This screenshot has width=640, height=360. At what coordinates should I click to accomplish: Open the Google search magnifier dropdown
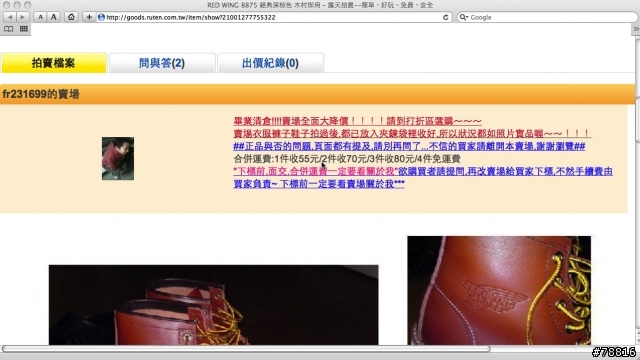pyautogui.click(x=463, y=17)
